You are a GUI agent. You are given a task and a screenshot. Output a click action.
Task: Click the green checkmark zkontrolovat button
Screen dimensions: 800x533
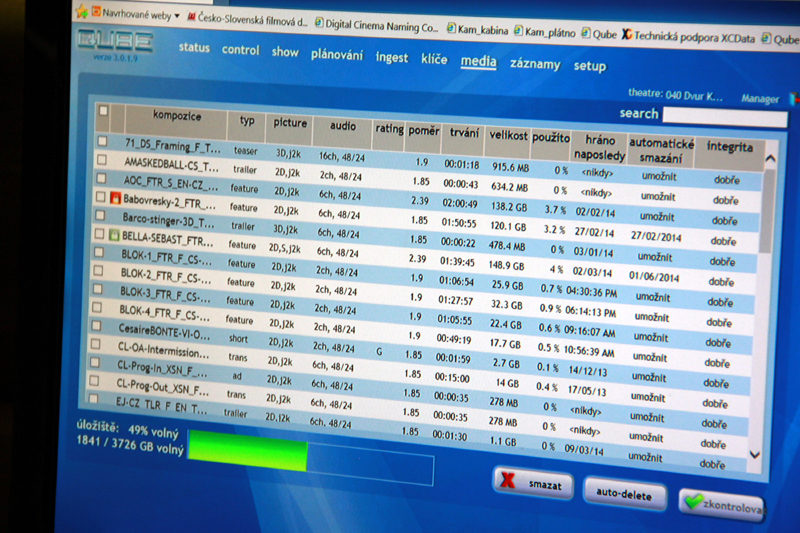pos(719,504)
